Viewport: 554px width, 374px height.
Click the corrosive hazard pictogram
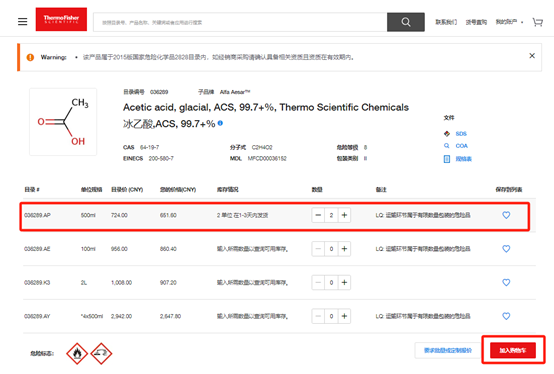101,353
